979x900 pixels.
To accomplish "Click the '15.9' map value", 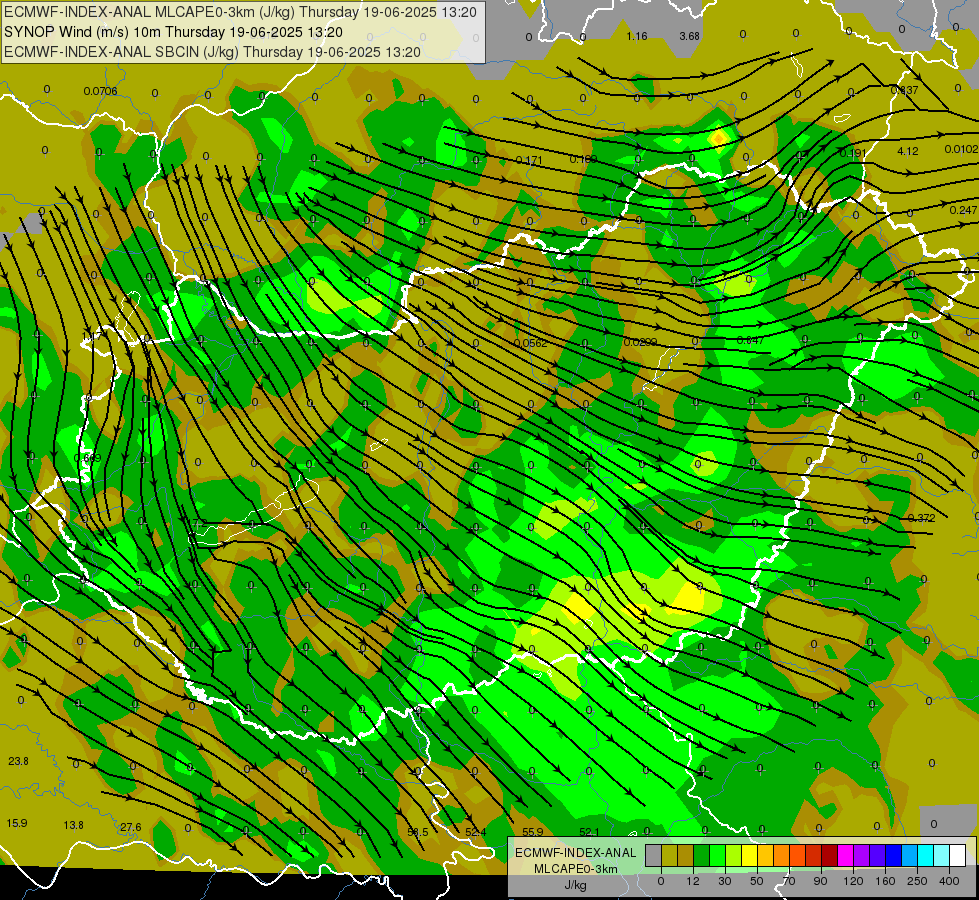I will tap(17, 823).
